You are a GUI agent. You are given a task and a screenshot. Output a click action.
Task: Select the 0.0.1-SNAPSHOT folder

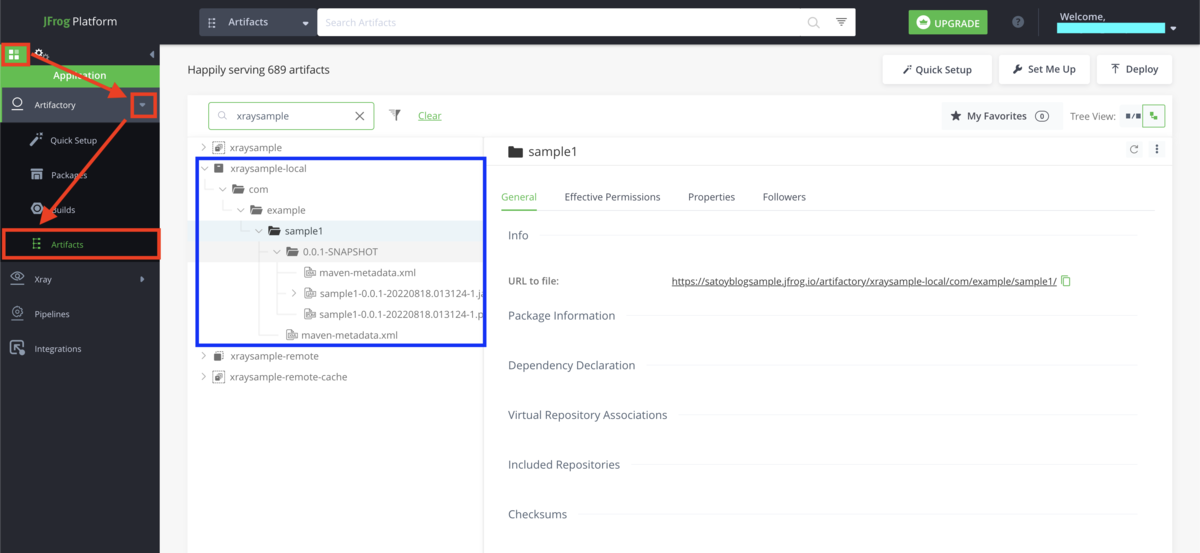[340, 252]
